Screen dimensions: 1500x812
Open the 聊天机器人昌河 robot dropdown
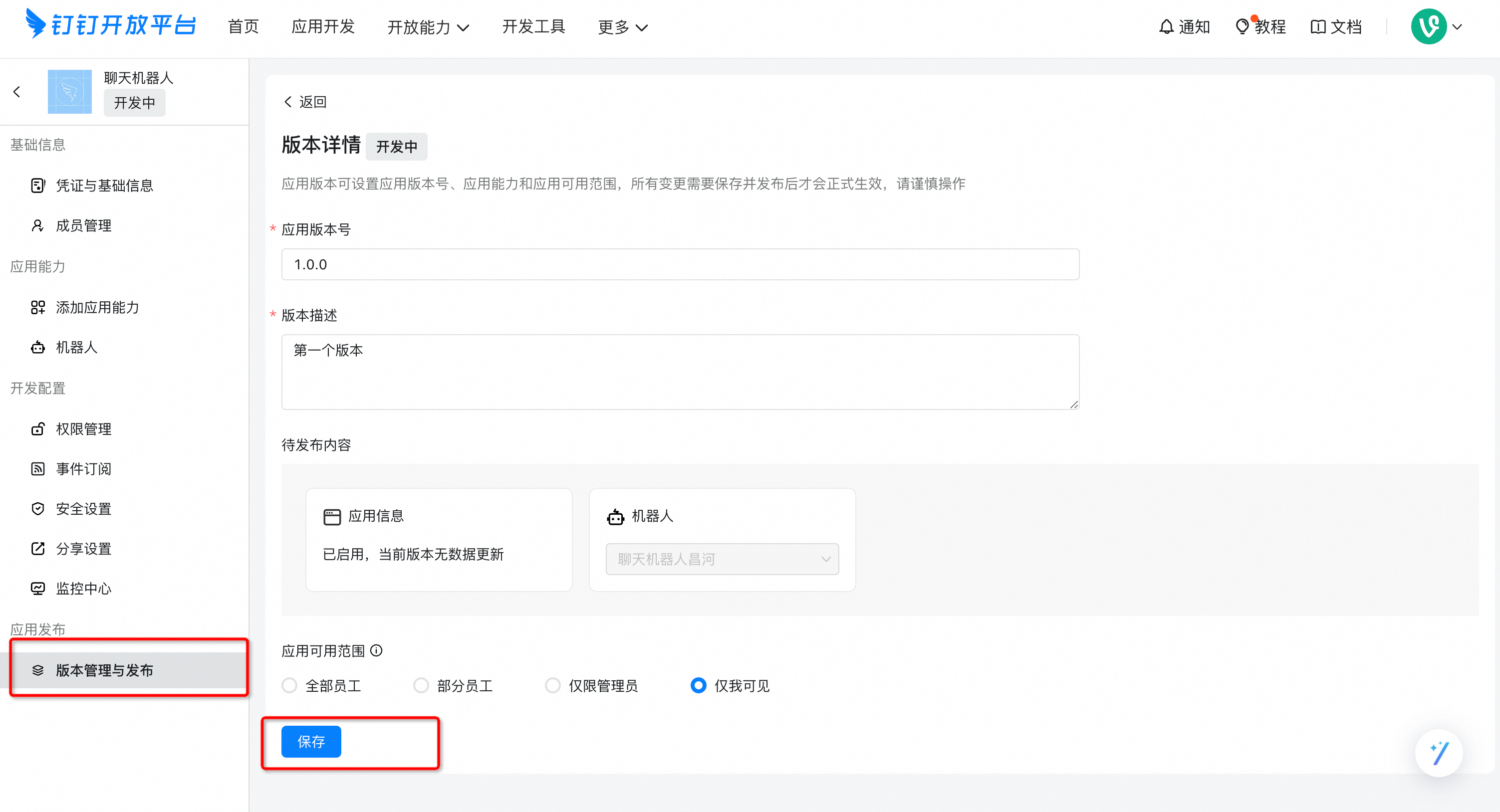(722, 560)
